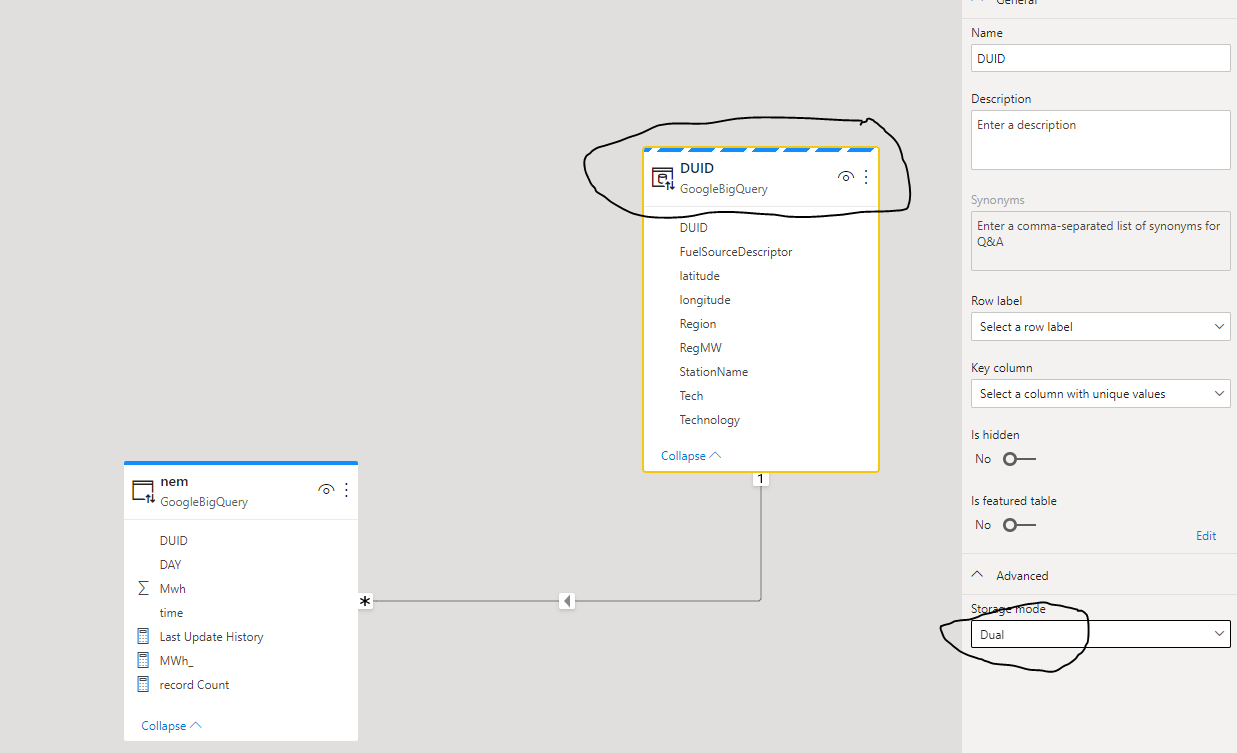Viewport: 1237px width, 753px height.
Task: Click the DUID table storage icon
Action: [x=662, y=178]
